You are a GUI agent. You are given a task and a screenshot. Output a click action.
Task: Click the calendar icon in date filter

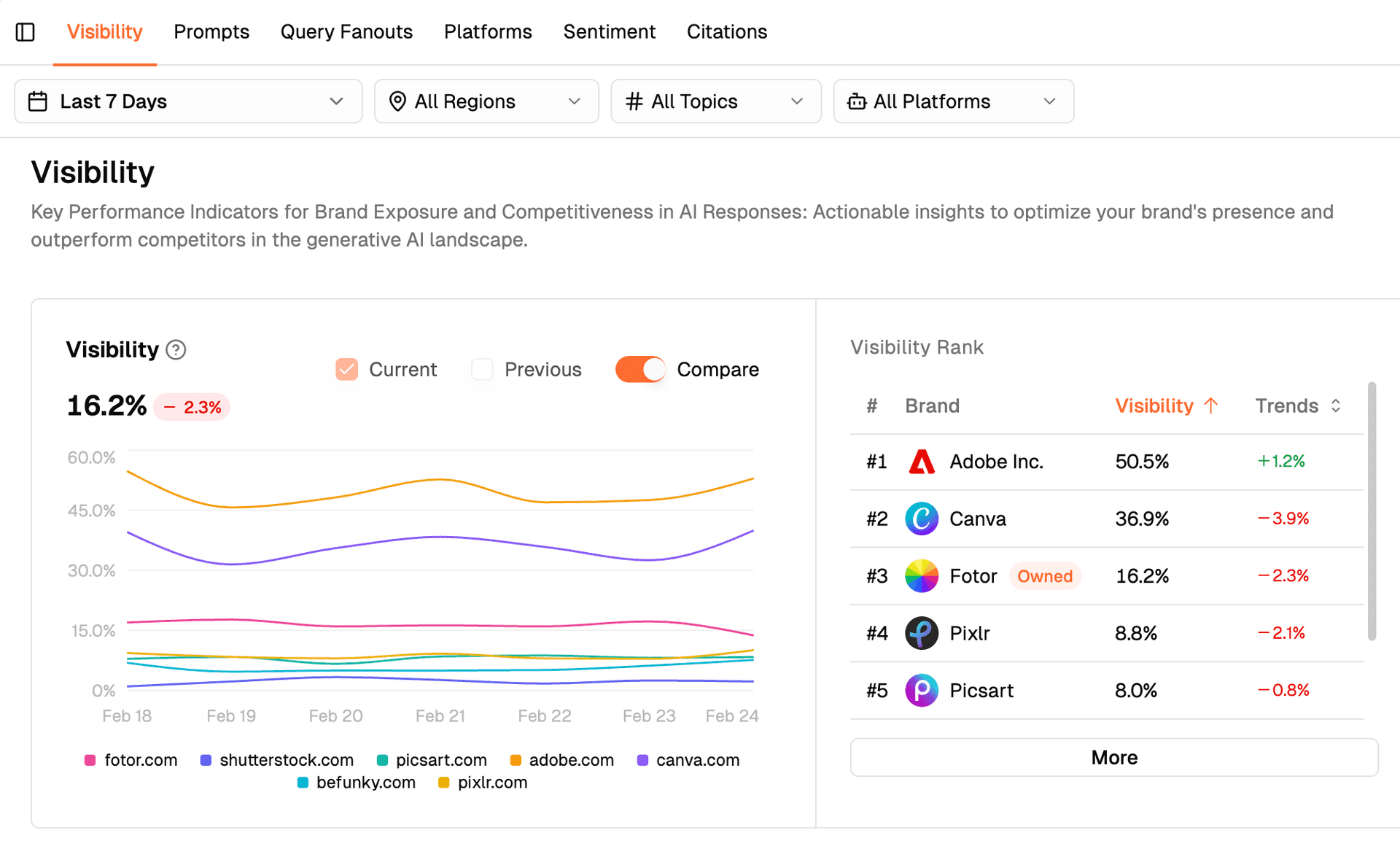coord(38,101)
